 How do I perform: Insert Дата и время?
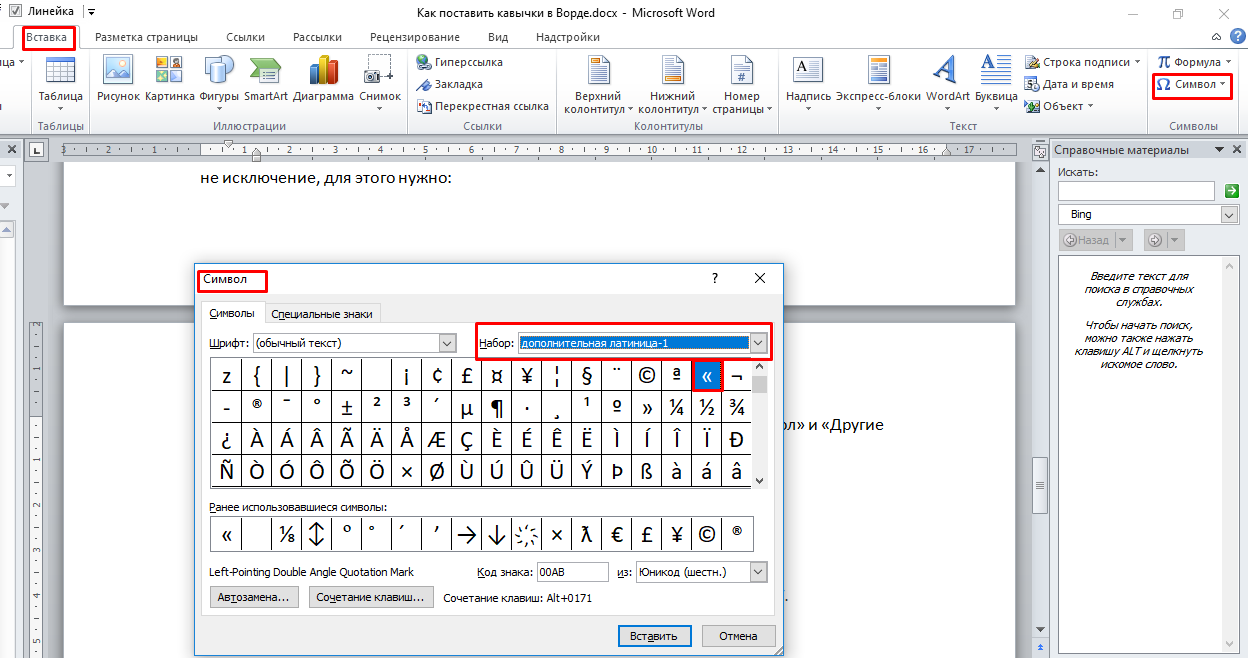[1069, 84]
